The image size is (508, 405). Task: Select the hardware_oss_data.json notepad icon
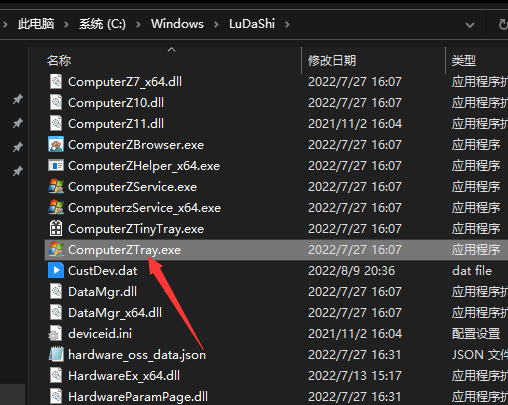pos(56,354)
